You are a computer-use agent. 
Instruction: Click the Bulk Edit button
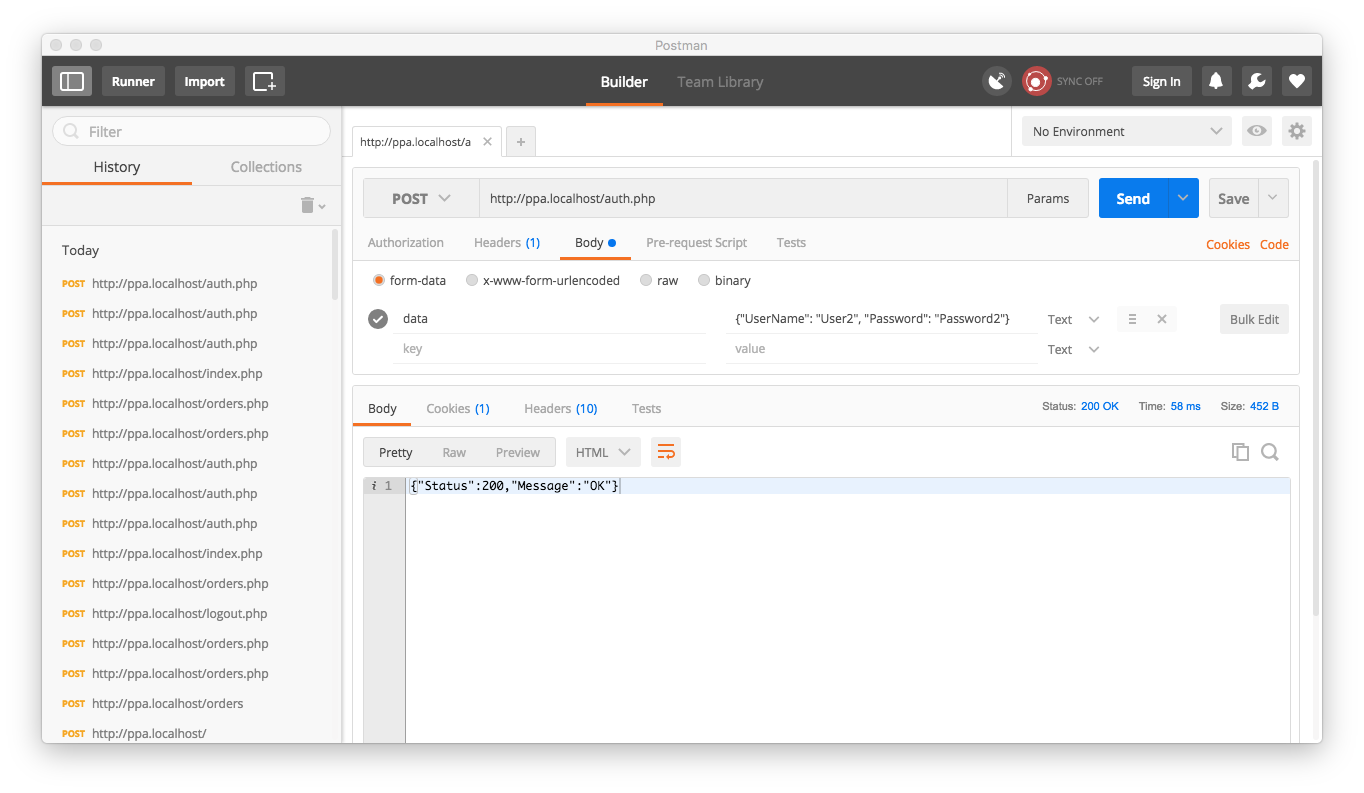coord(1254,319)
